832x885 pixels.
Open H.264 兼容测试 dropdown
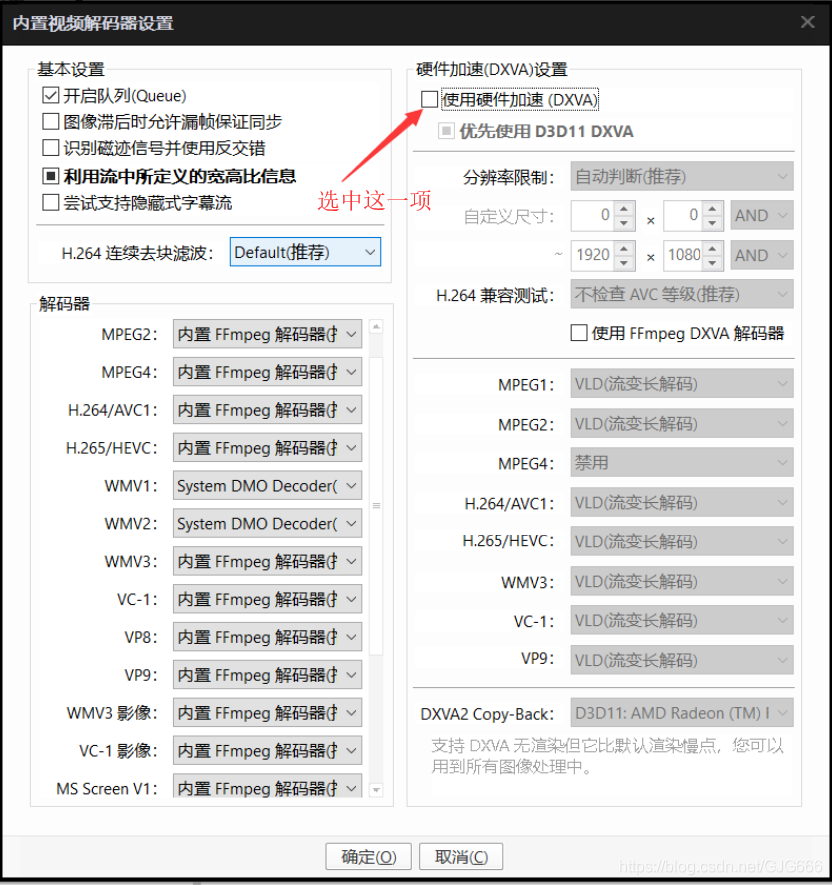click(682, 293)
